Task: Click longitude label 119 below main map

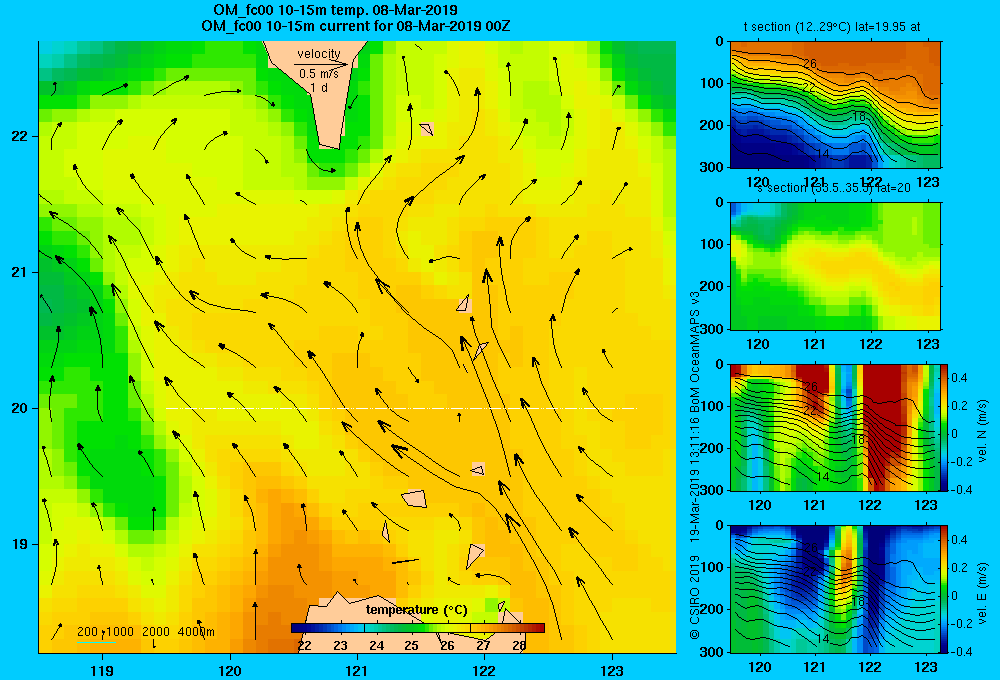Action: tap(102, 670)
